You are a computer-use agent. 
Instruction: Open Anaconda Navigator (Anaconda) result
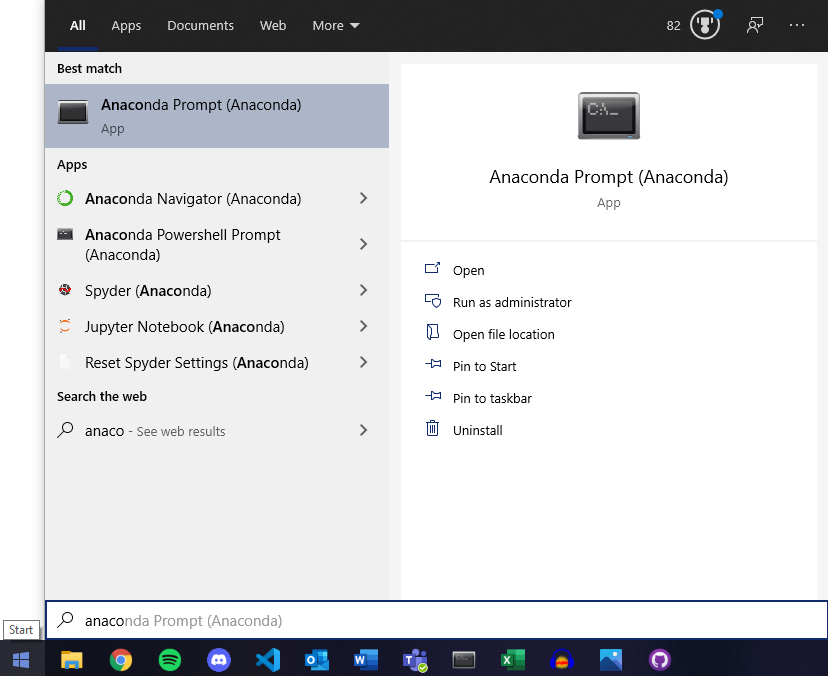pos(217,199)
